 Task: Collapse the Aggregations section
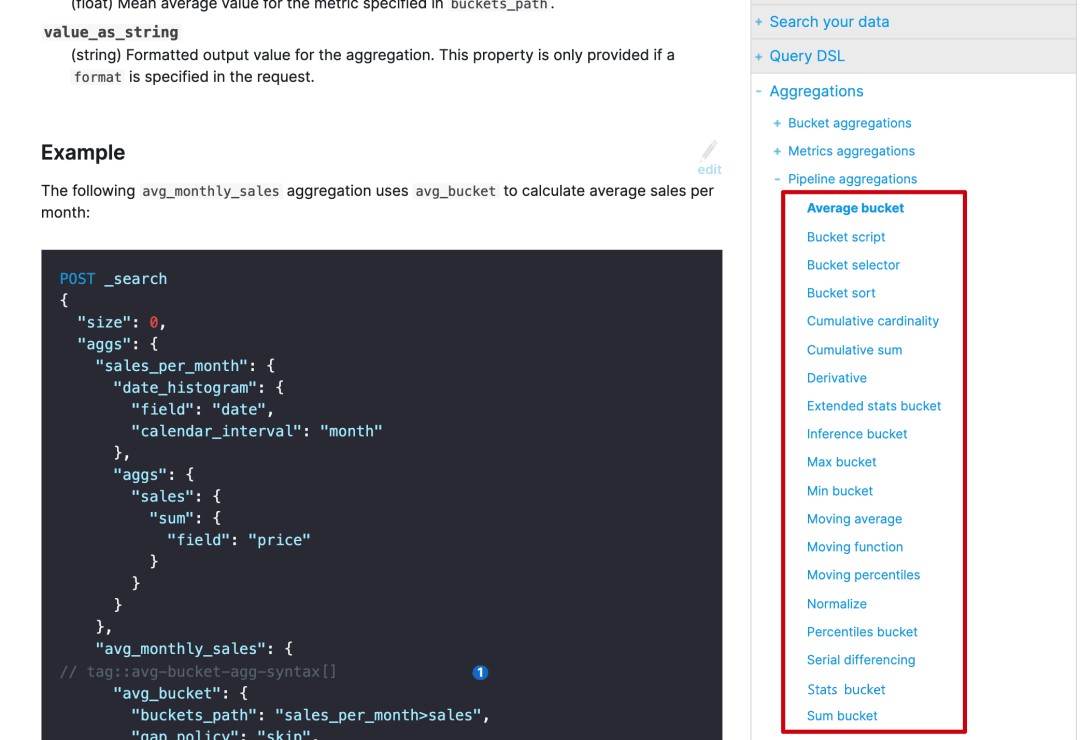pyautogui.click(x=815, y=91)
